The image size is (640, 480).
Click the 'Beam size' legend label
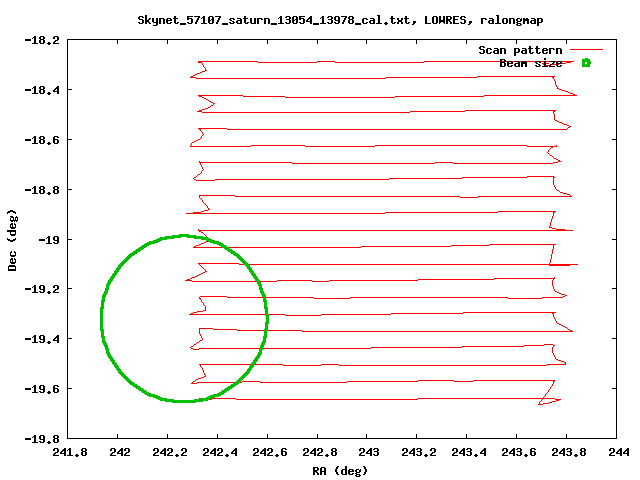(531, 63)
